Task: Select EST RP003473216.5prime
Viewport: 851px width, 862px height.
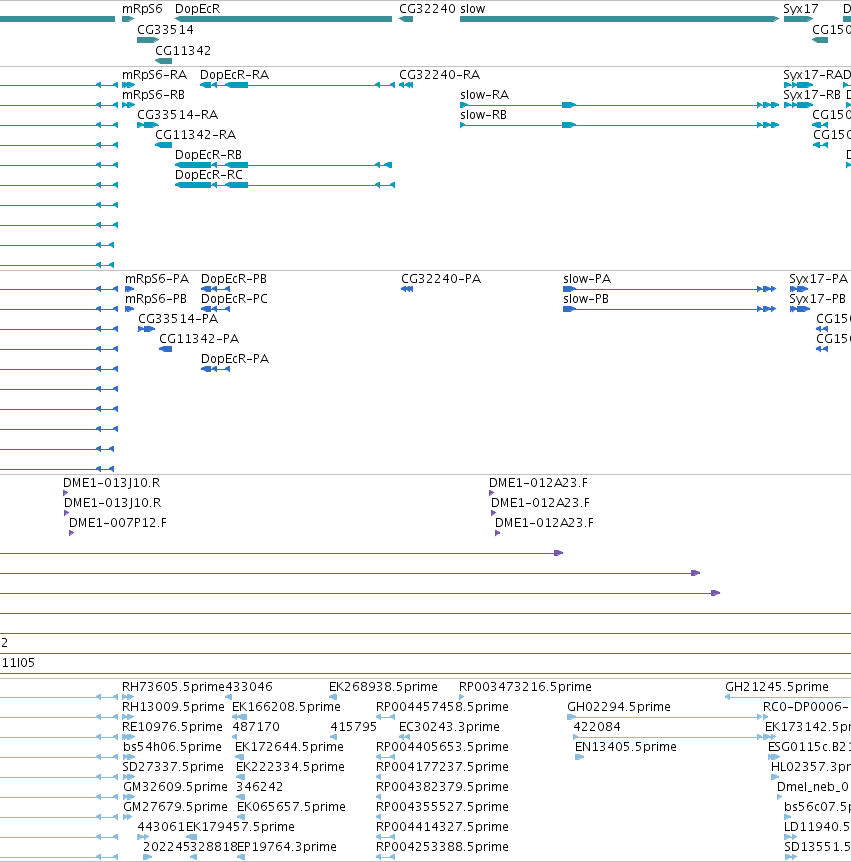Action: (525, 687)
